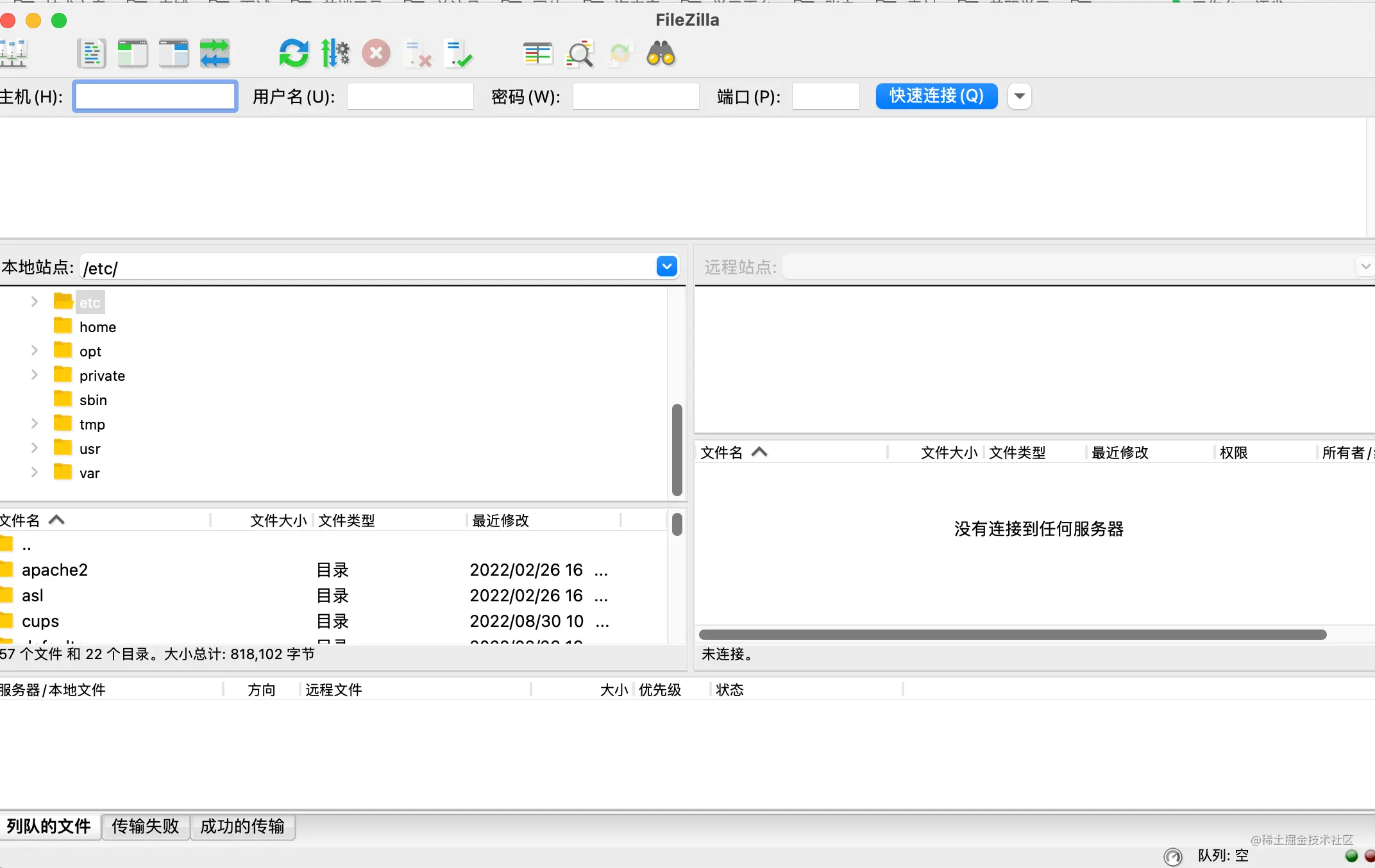Open the filename filters magnifier icon
1375x868 pixels.
[x=579, y=54]
